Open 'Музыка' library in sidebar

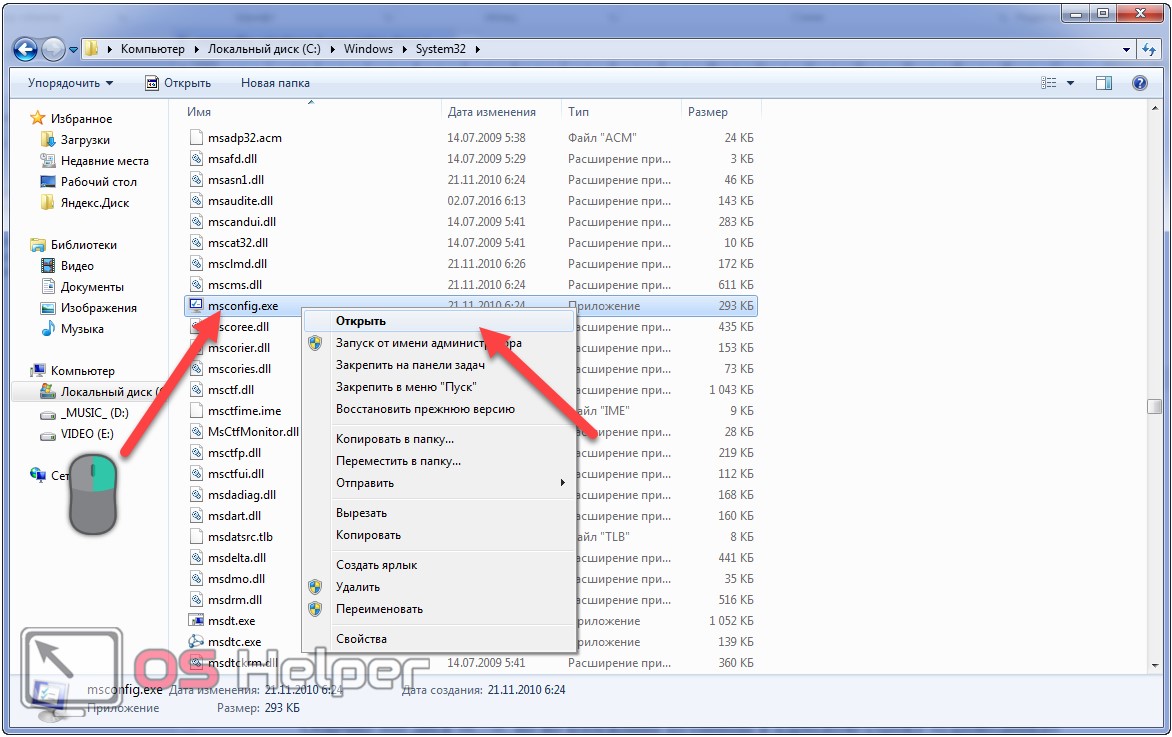coord(82,328)
